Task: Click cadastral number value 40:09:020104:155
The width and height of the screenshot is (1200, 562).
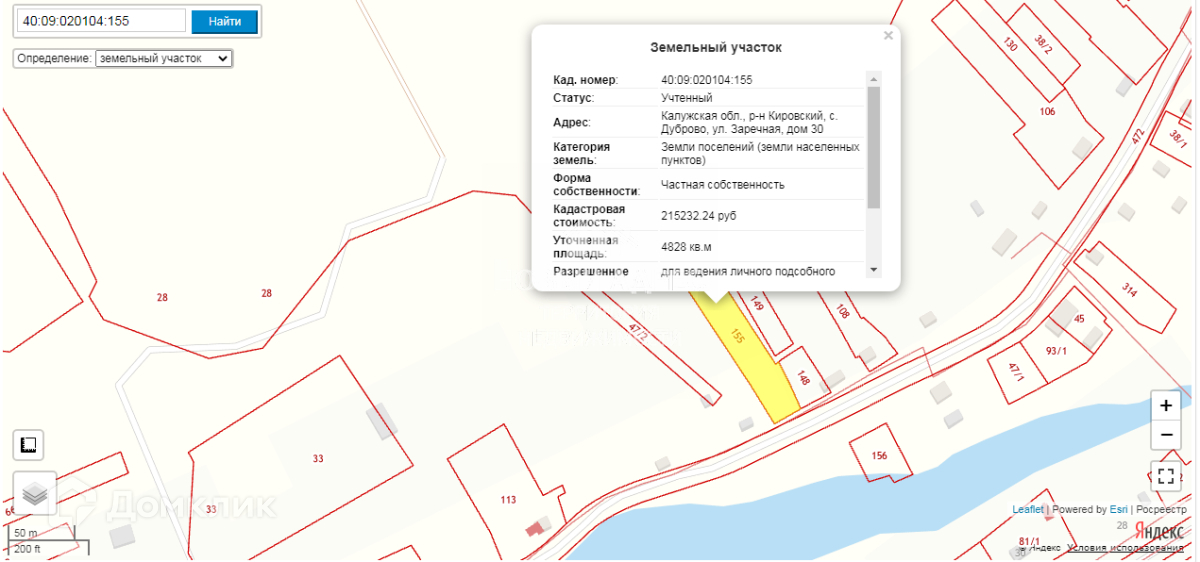Action: 706,80
